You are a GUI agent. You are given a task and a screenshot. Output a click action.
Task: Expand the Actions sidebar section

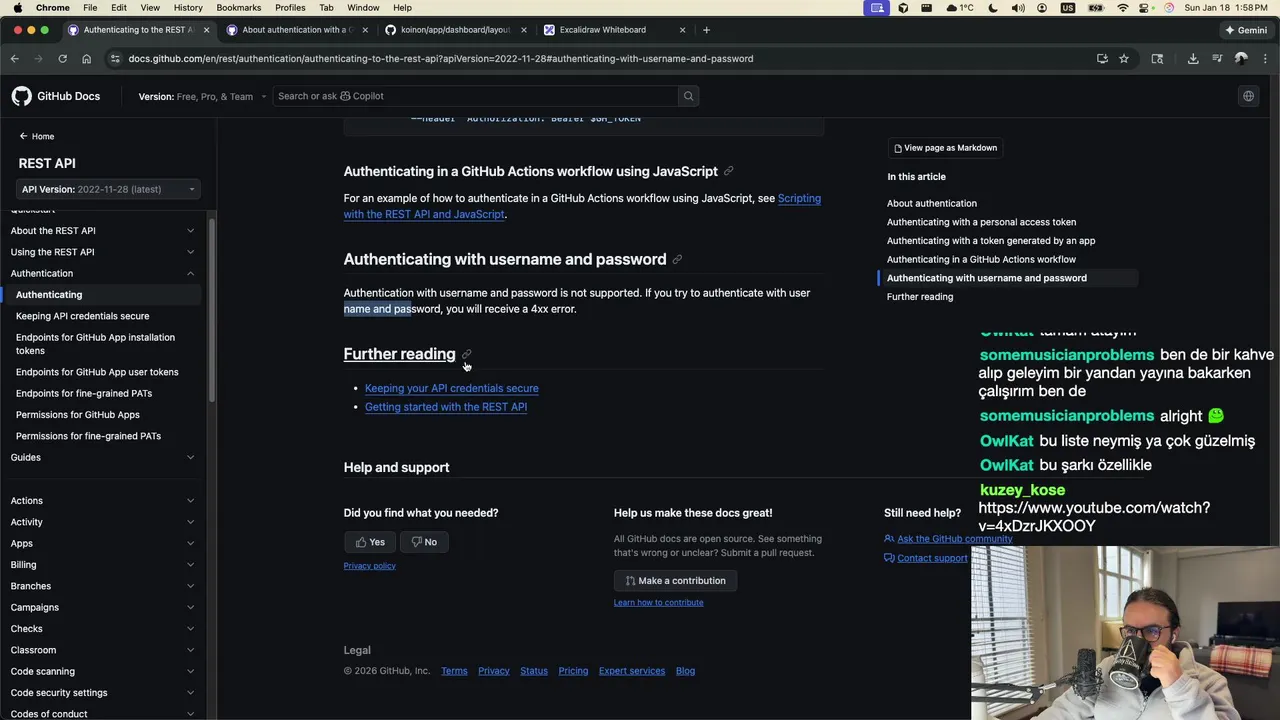click(x=103, y=501)
